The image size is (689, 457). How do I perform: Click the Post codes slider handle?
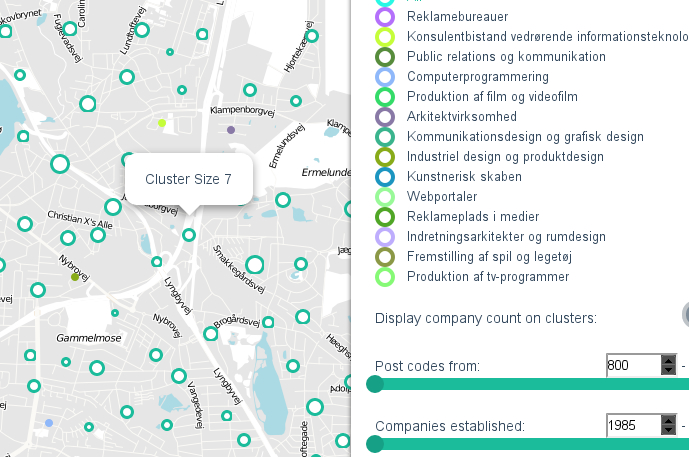[375, 385]
